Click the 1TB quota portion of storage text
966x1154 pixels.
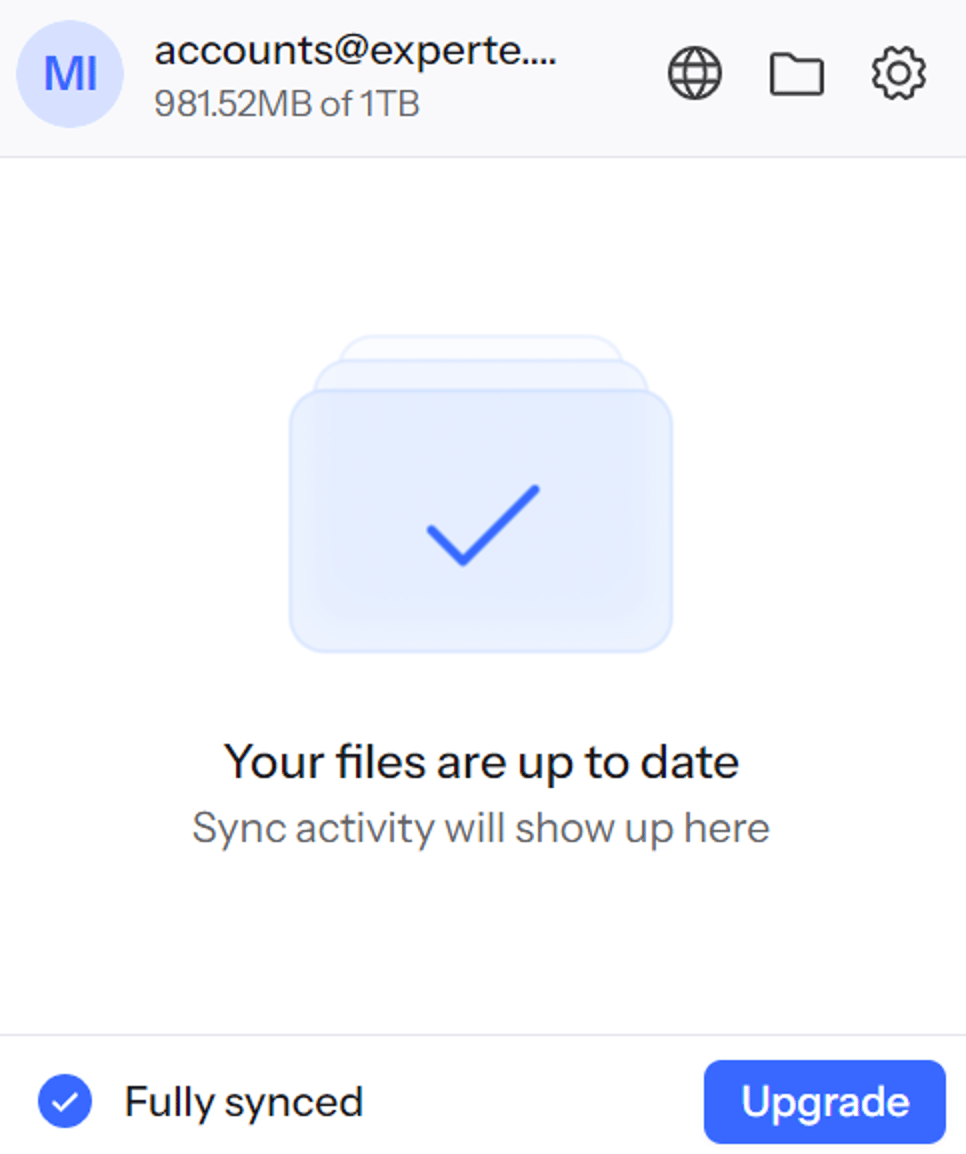(x=389, y=104)
